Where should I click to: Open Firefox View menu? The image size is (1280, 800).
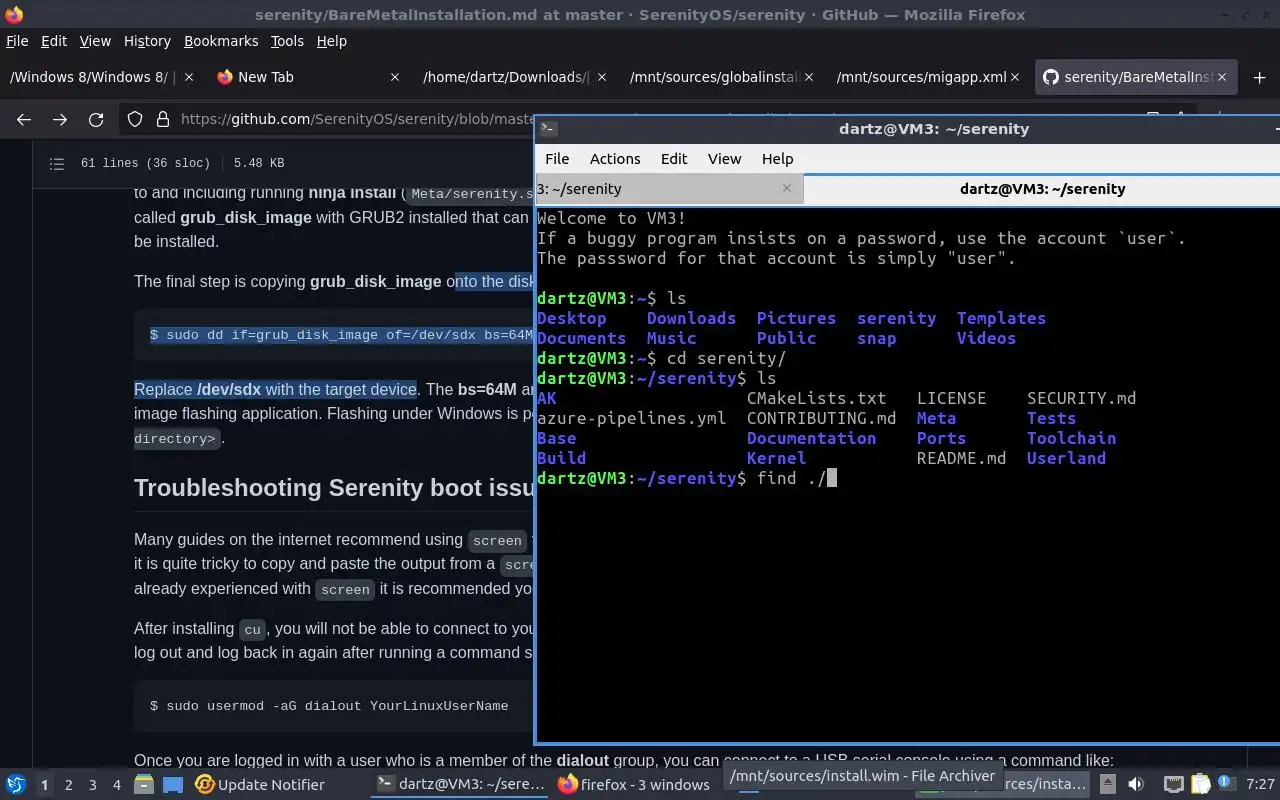95,41
